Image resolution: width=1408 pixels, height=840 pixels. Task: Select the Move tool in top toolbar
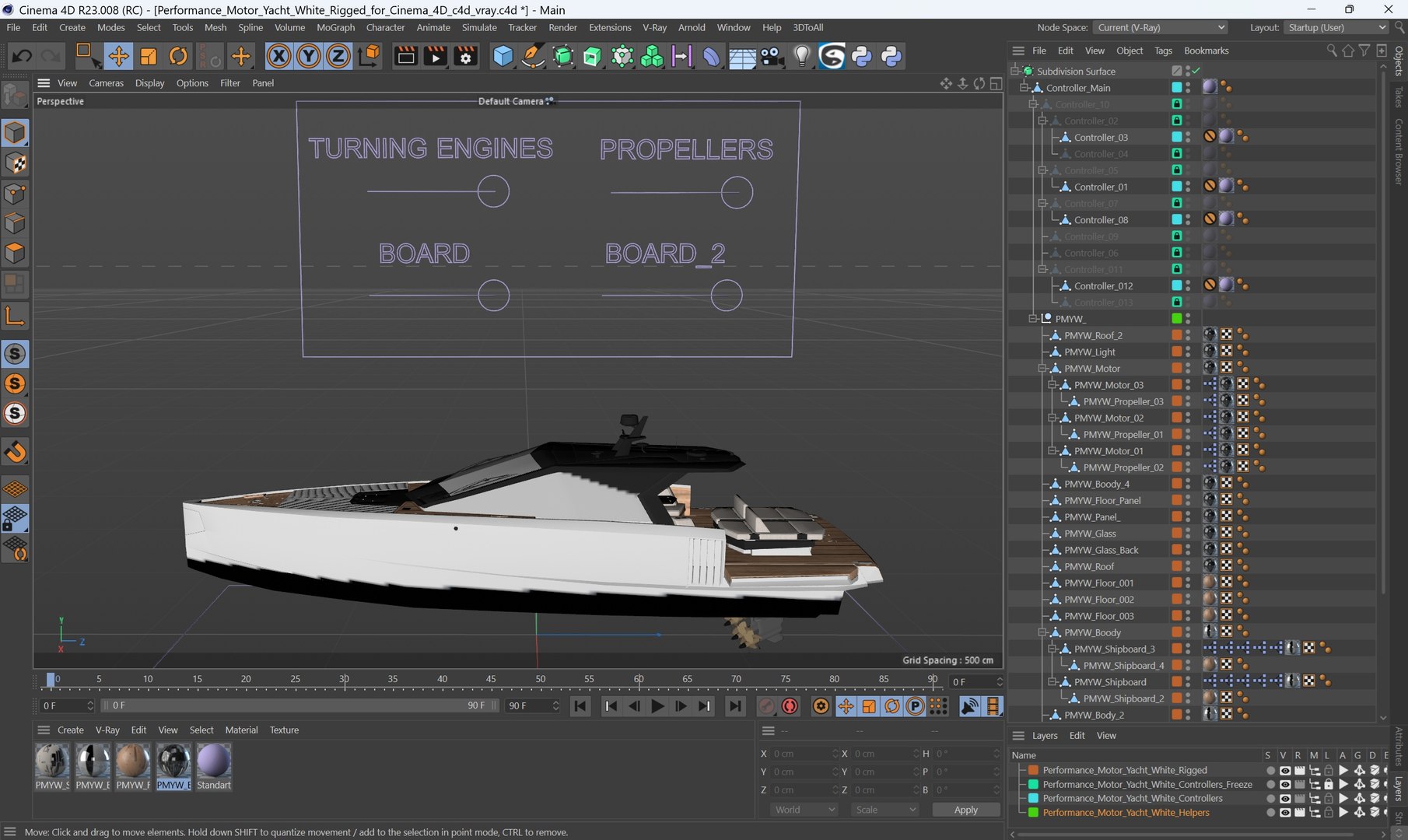pos(118,56)
